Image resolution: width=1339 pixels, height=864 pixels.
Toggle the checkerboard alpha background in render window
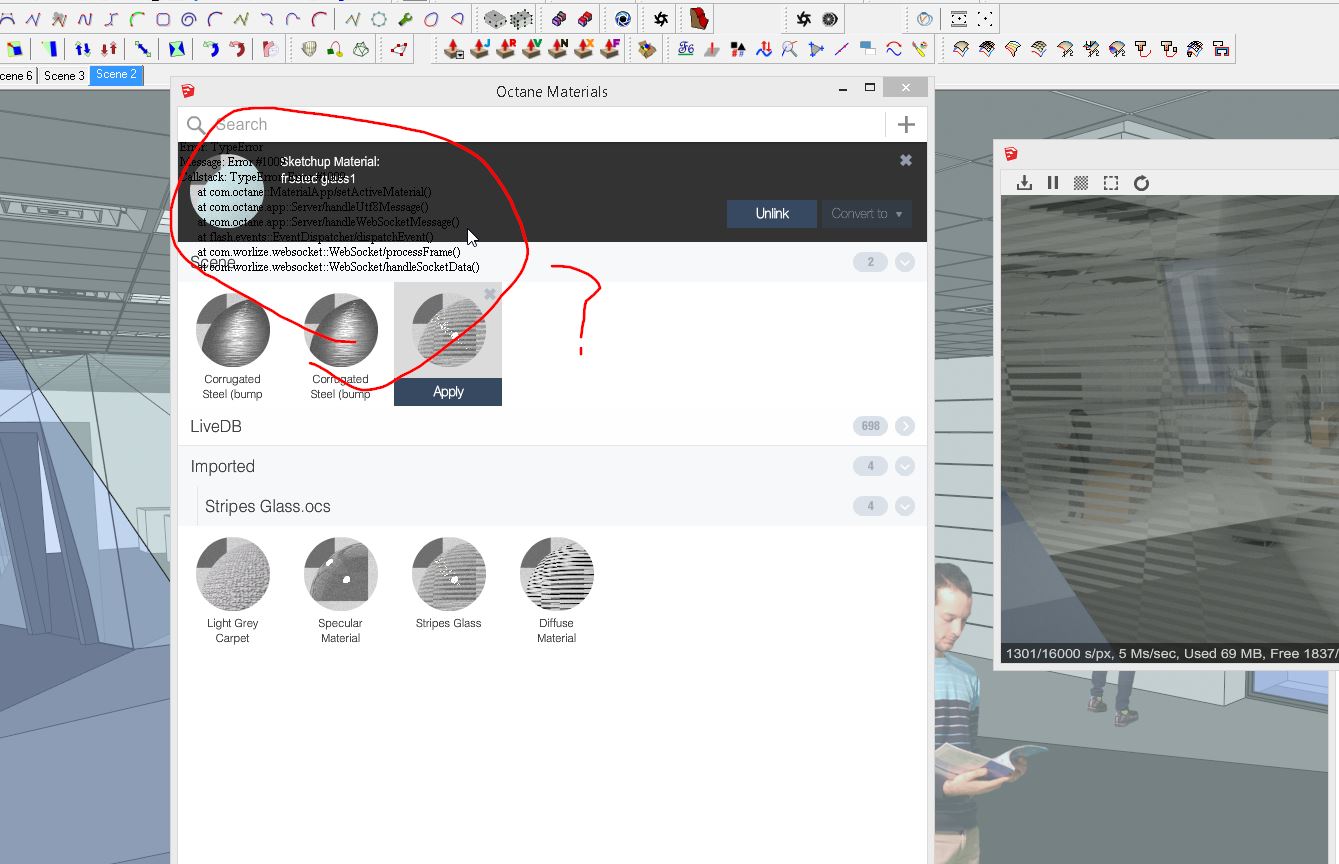click(1081, 183)
